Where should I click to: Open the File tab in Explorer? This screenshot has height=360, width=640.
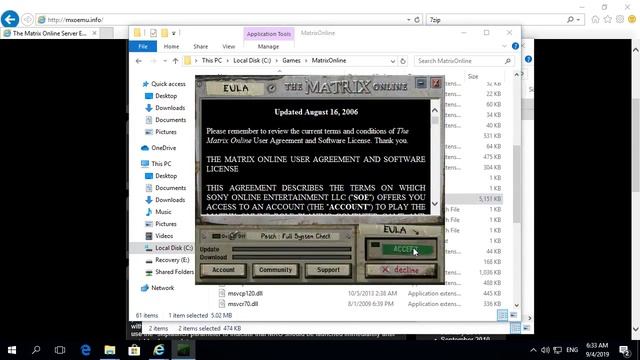143,47
